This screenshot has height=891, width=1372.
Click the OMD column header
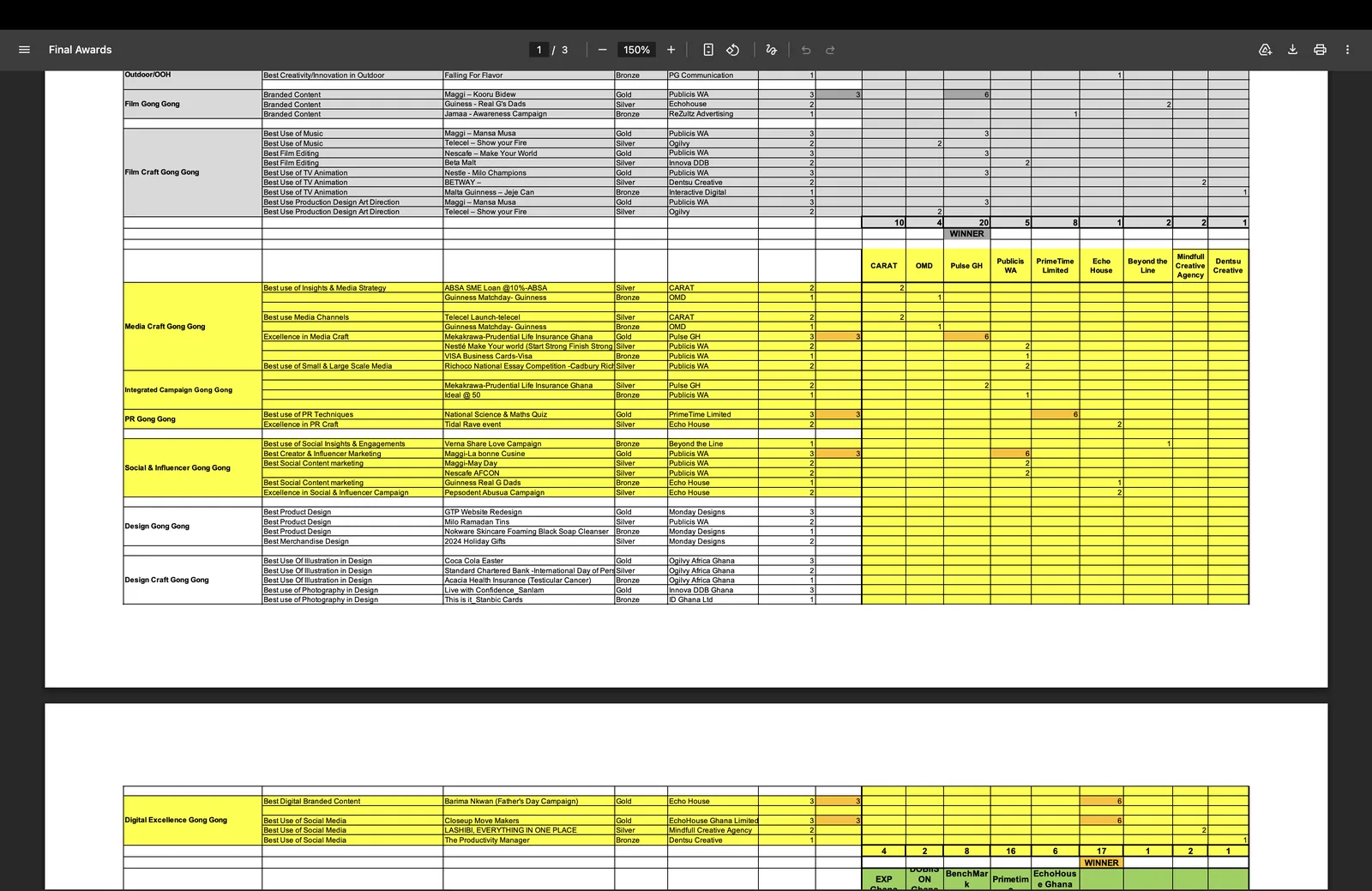pos(924,266)
